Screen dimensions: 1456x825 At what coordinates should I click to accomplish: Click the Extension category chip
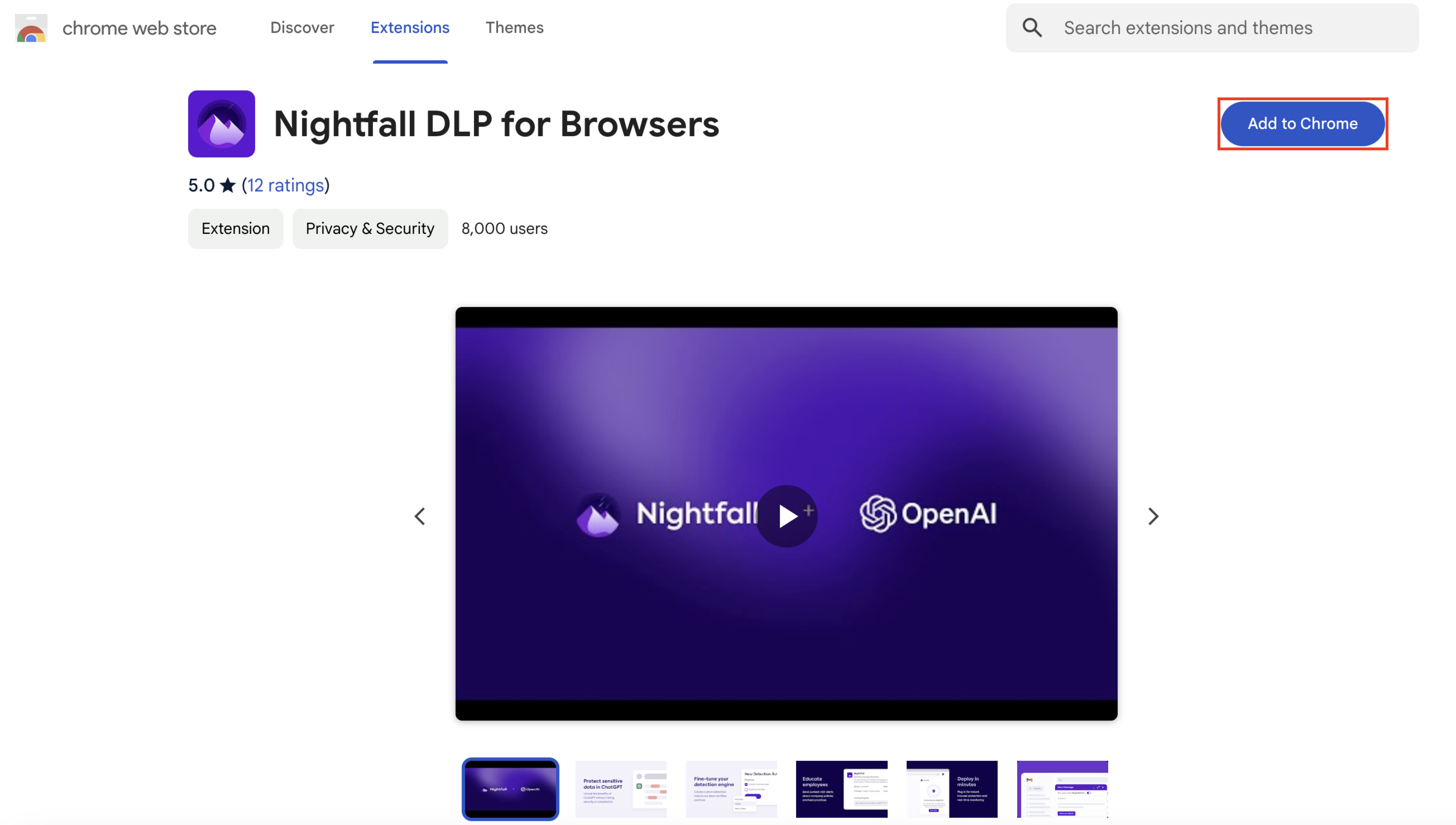click(236, 228)
